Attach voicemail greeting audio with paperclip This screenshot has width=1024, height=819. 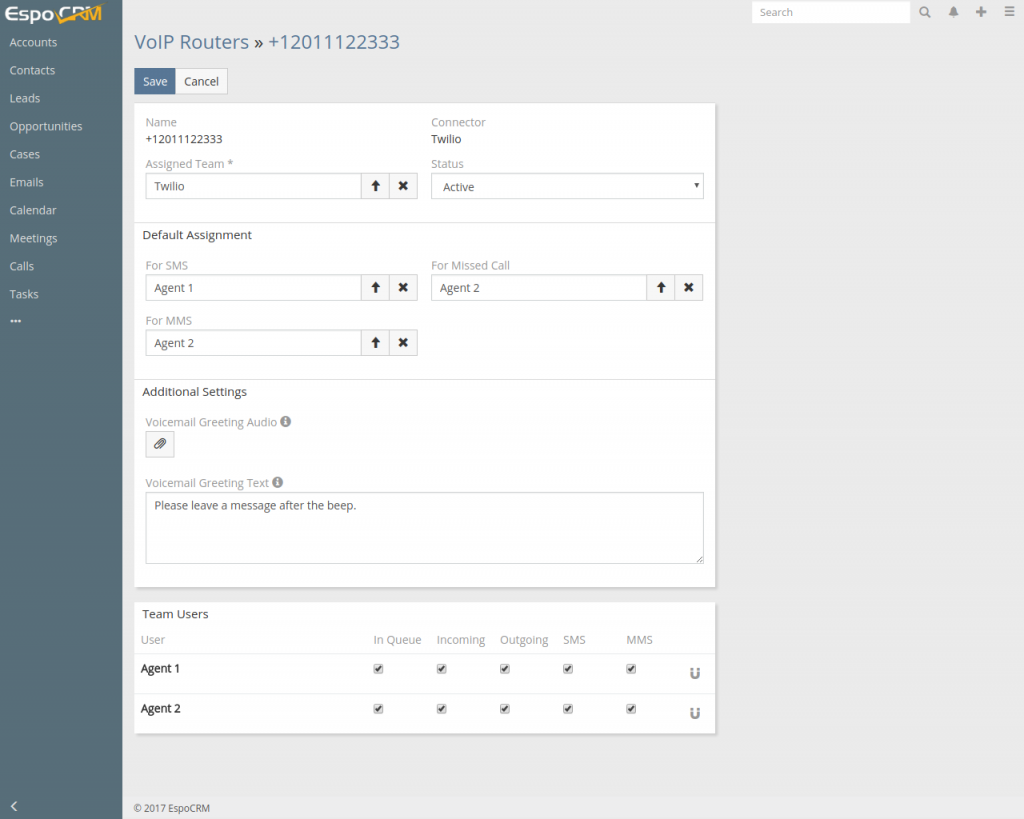click(160, 444)
